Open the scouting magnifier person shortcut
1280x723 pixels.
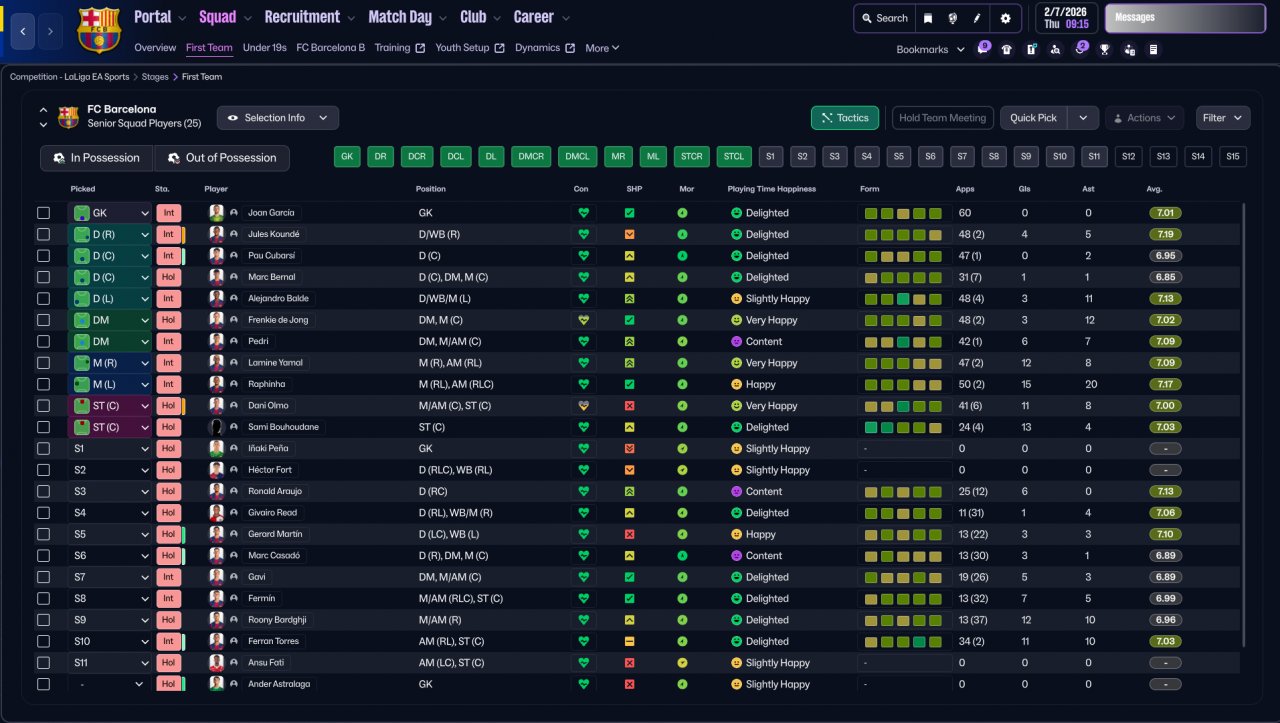(1055, 49)
